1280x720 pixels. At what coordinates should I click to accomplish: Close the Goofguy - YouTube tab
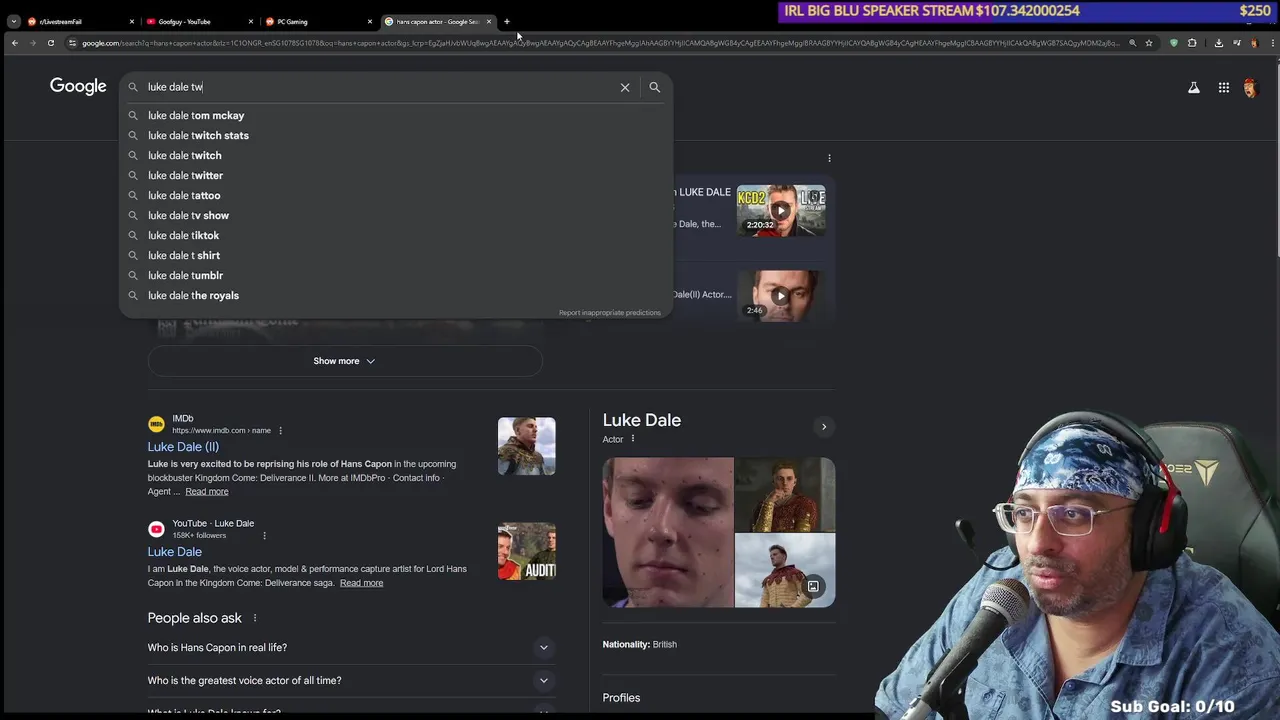point(250,21)
